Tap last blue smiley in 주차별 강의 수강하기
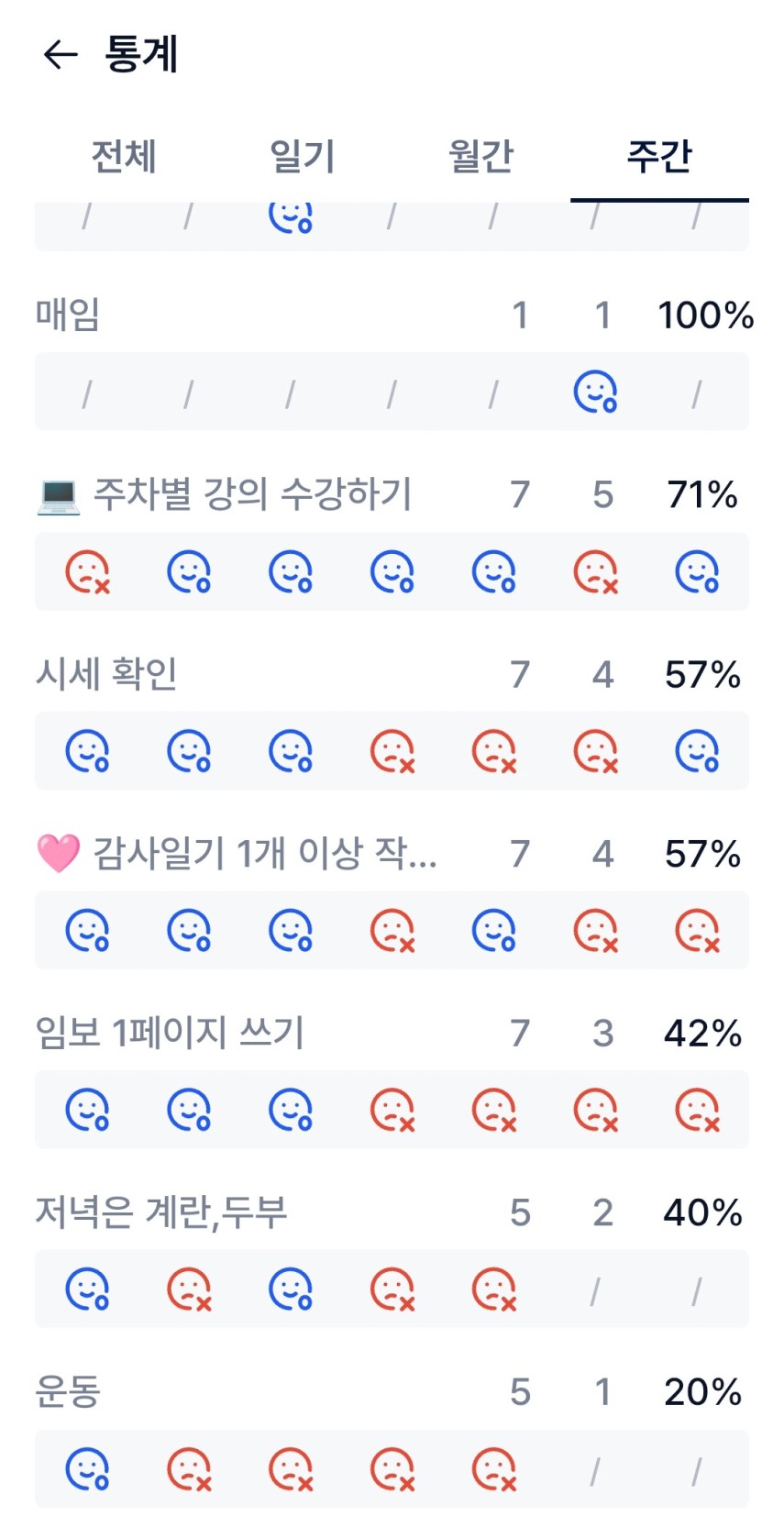The height and width of the screenshot is (1516, 784). click(697, 572)
